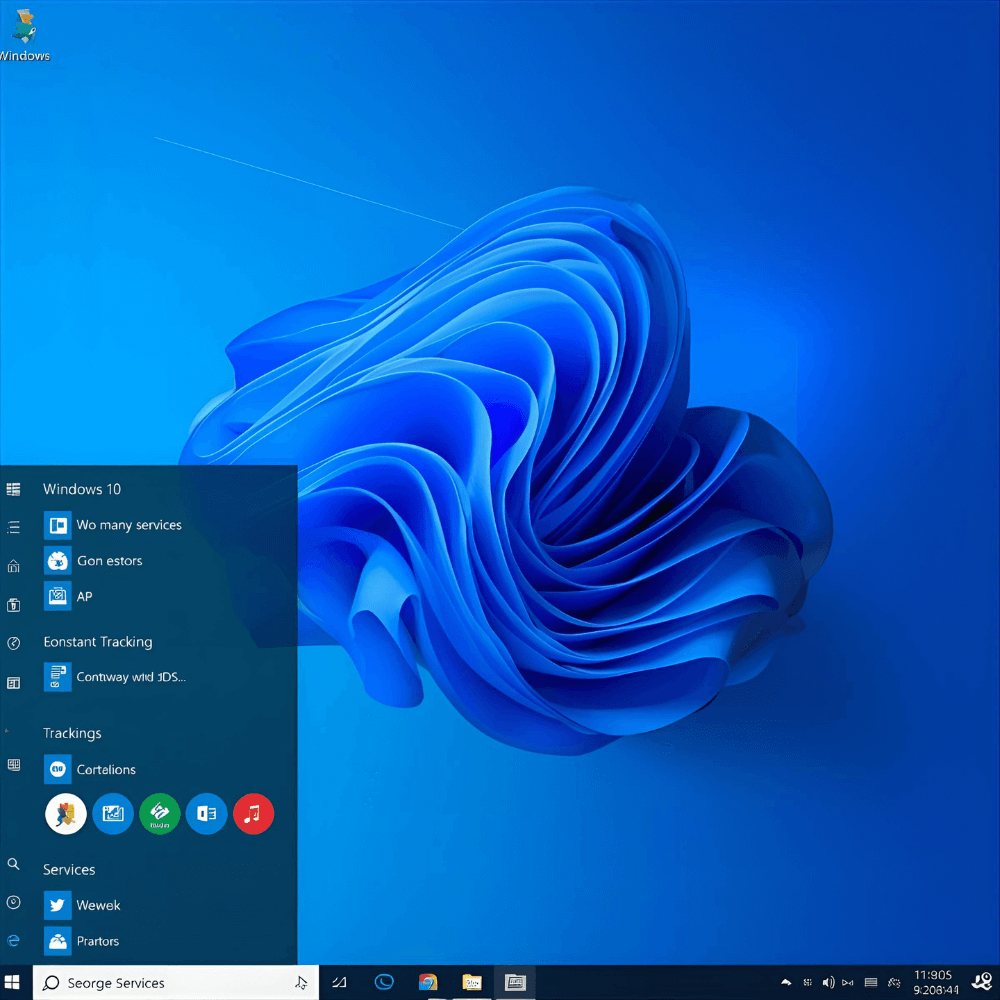Open the blue circular Office-style icon
This screenshot has width=1000, height=1000.
[x=206, y=814]
